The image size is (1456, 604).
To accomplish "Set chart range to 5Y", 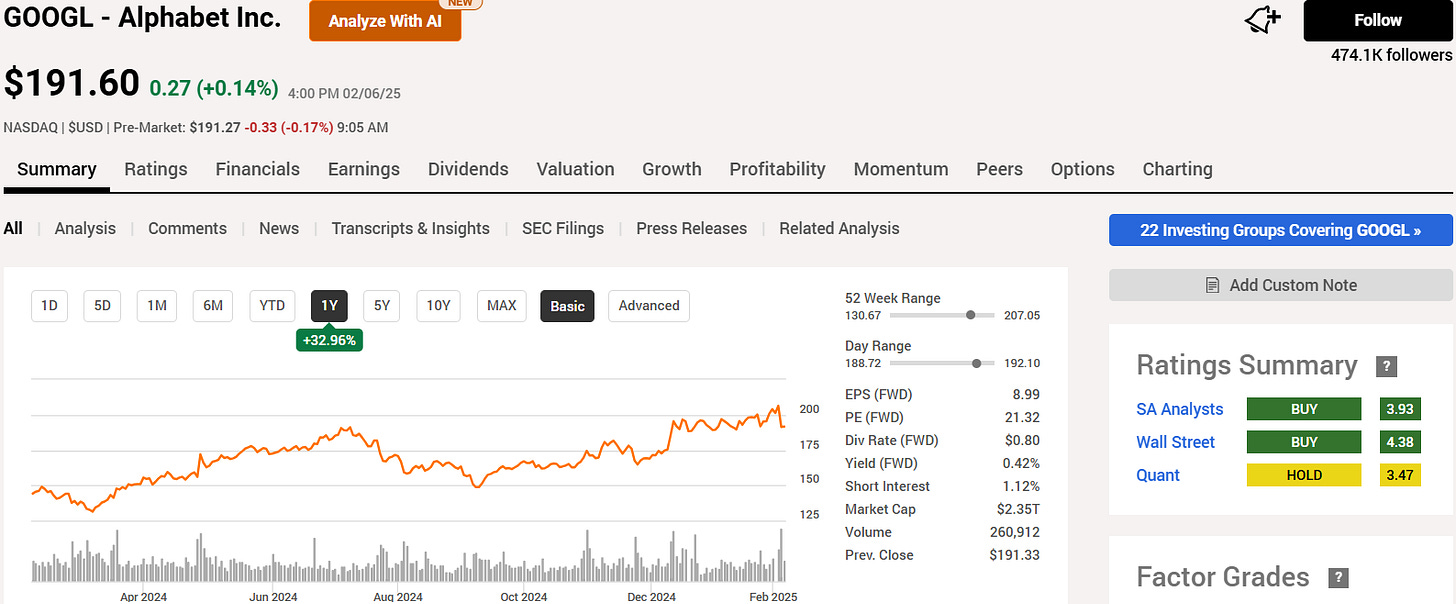I will (x=382, y=306).
